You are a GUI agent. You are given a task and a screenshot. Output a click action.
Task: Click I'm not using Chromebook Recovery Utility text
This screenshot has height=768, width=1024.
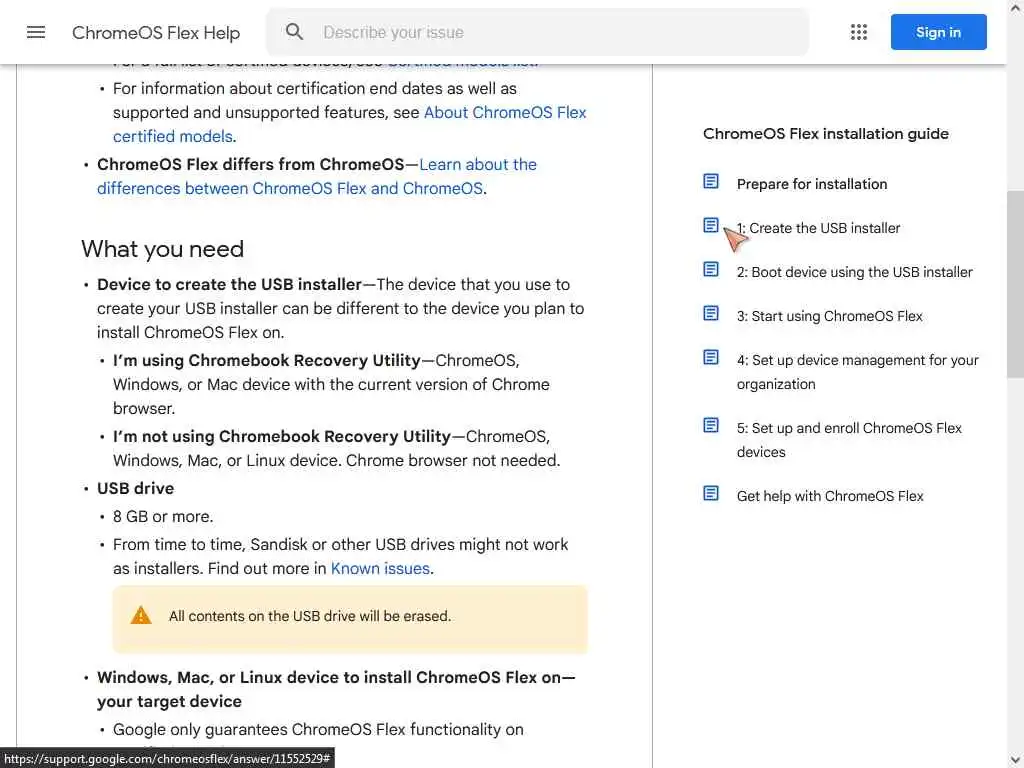coord(281,436)
